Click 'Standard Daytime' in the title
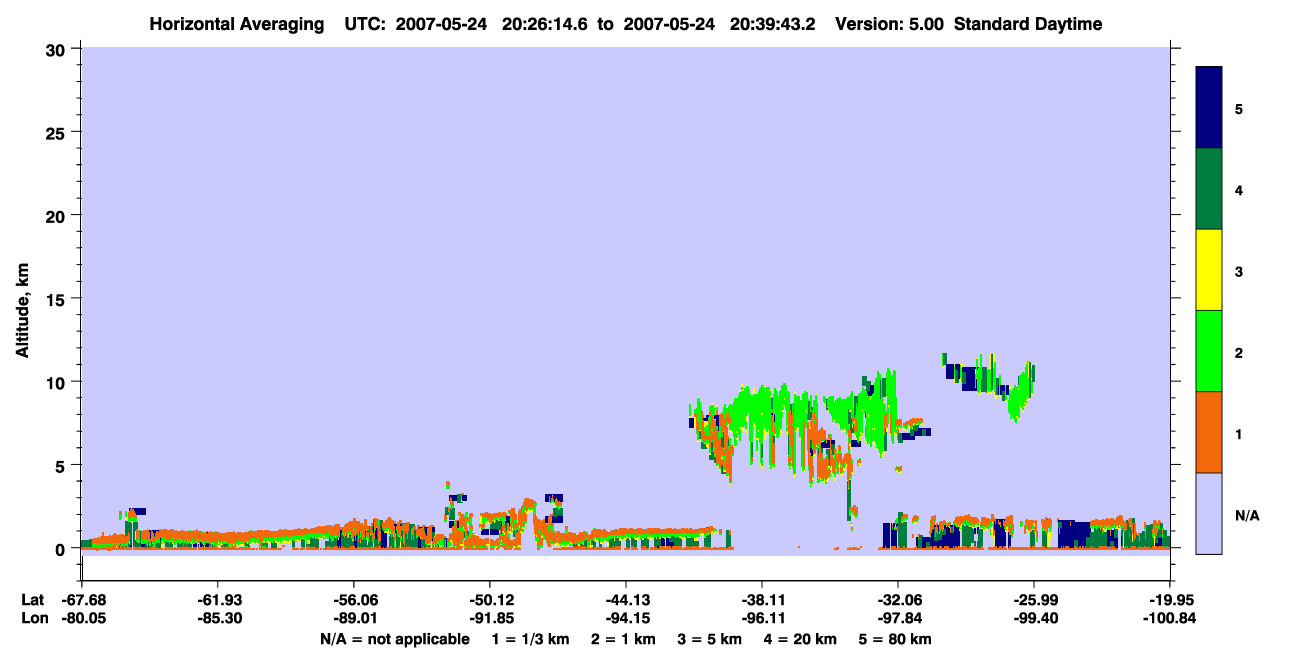1300x667 pixels. [x=1028, y=24]
